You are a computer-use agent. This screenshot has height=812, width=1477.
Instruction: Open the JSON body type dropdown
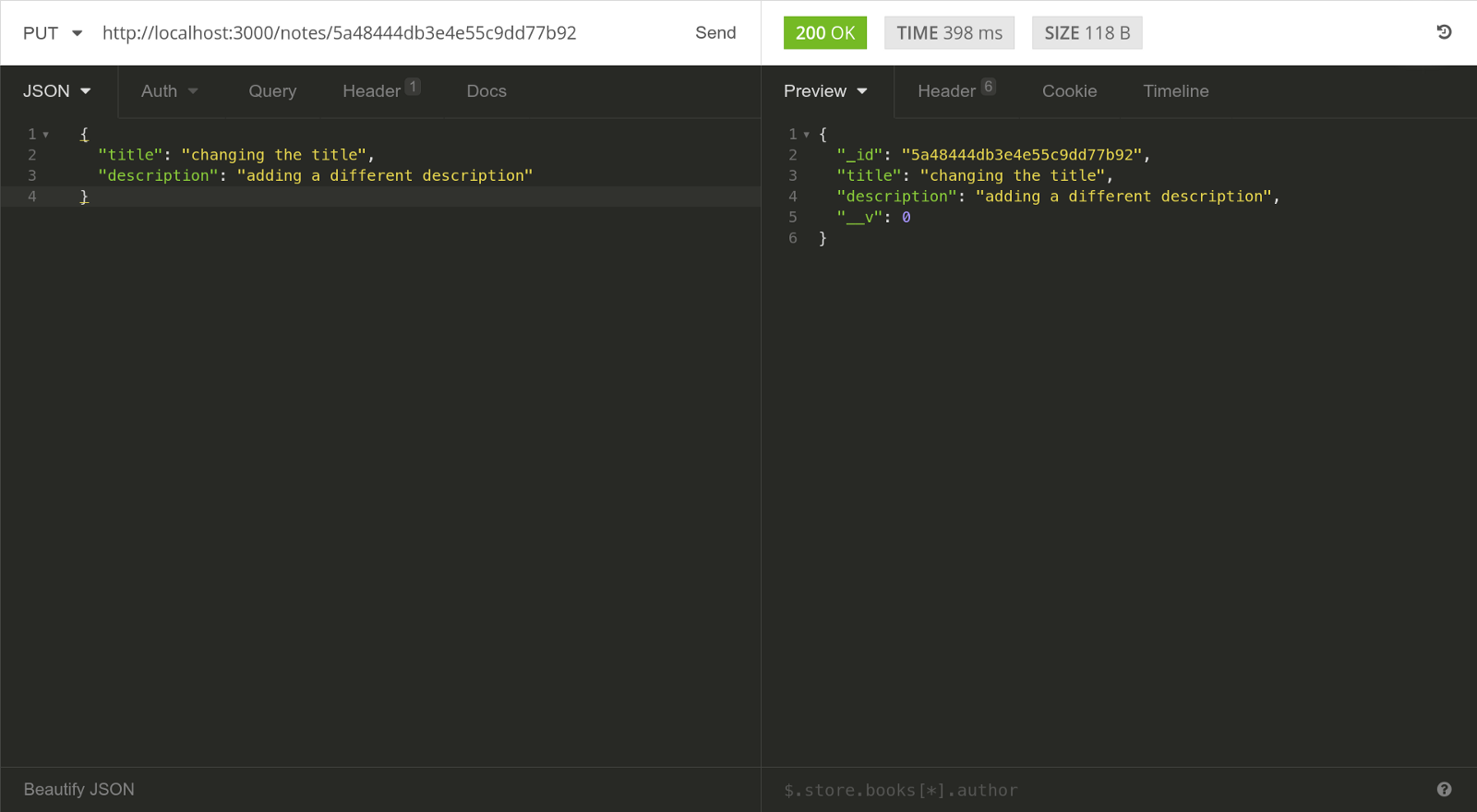[x=57, y=91]
